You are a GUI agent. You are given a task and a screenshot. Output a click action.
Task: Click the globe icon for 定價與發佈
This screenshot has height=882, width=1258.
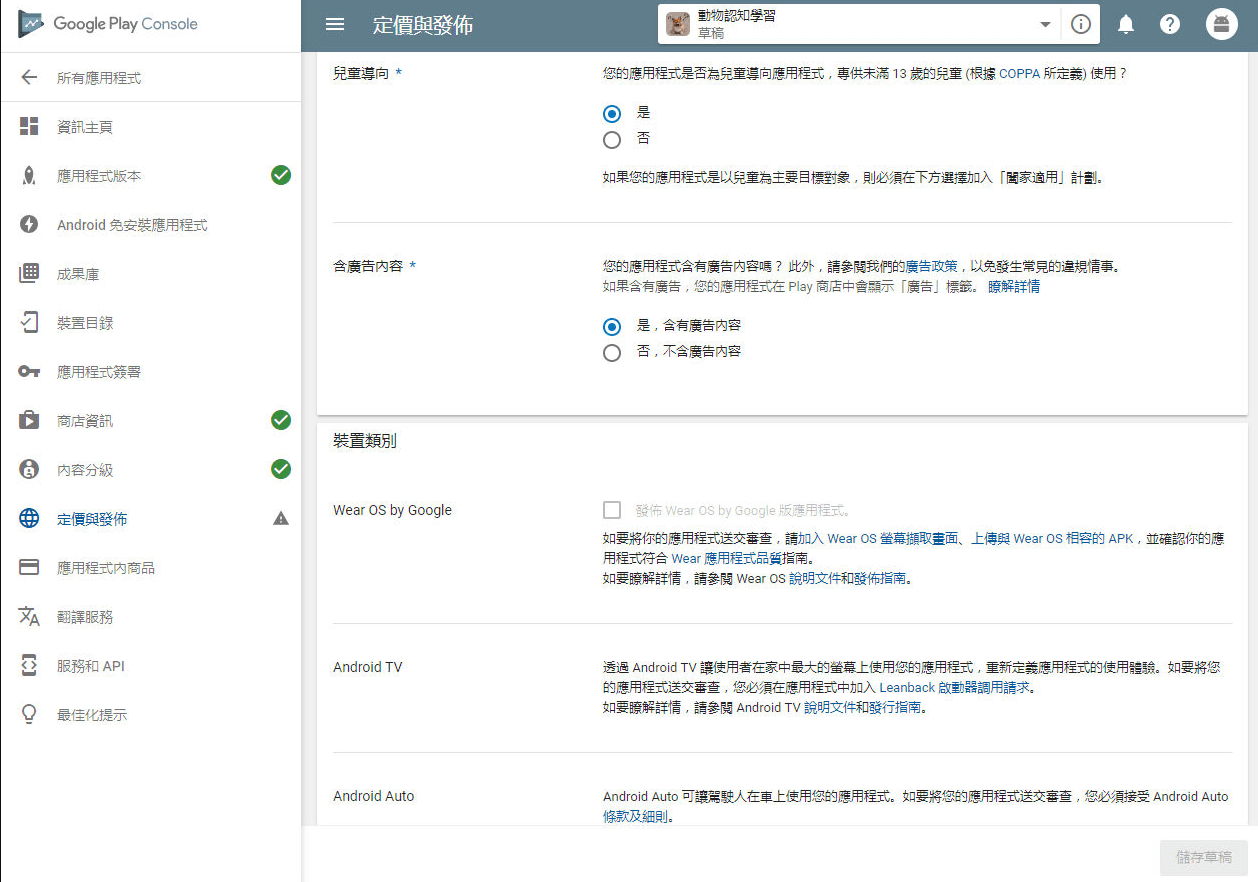(x=29, y=519)
